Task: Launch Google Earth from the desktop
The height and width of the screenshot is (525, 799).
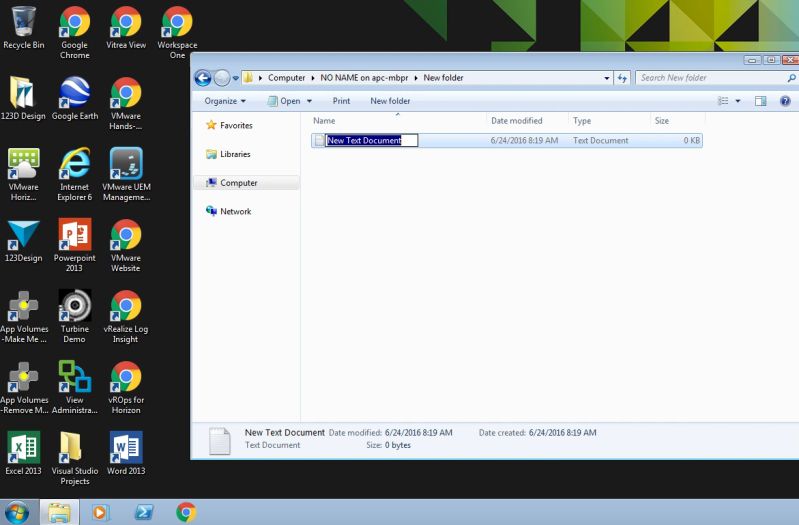Action: click(75, 99)
